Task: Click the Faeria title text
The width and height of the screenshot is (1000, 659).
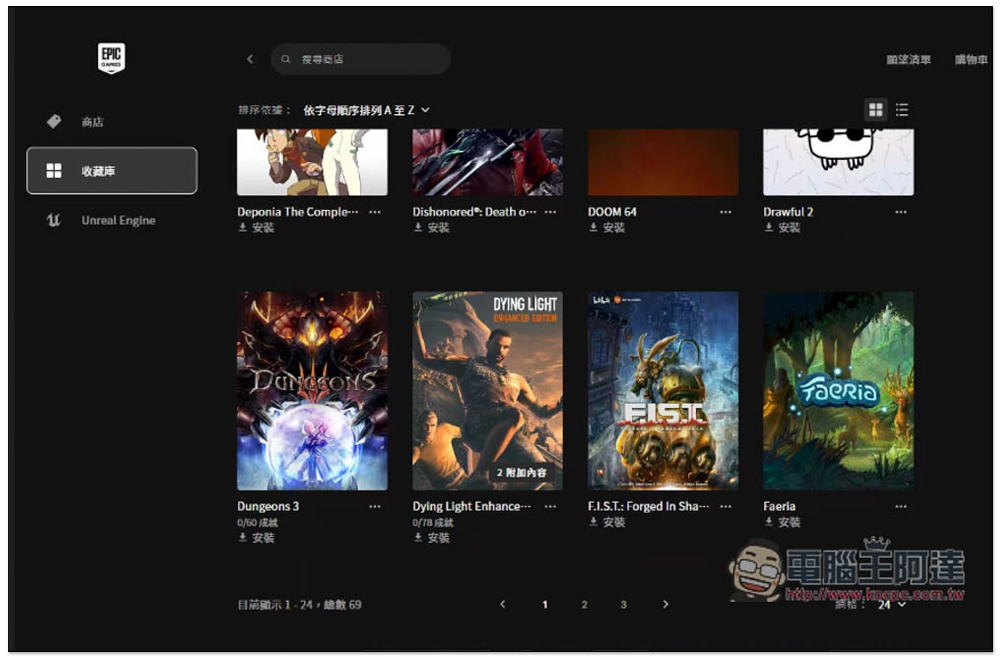Action: [x=779, y=507]
